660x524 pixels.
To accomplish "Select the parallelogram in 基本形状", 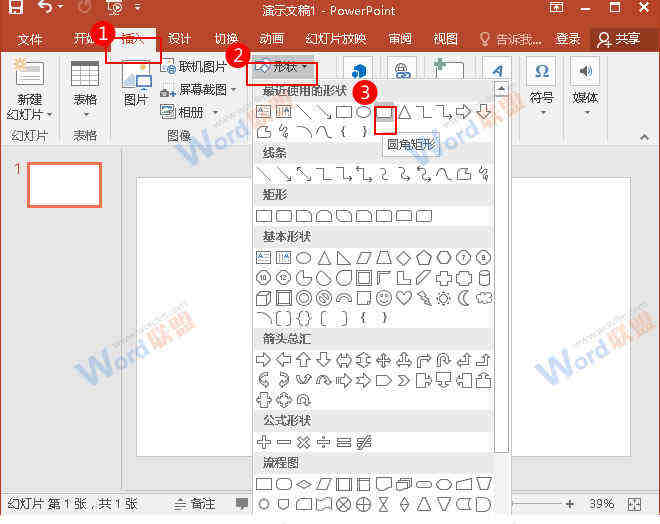I will [364, 258].
